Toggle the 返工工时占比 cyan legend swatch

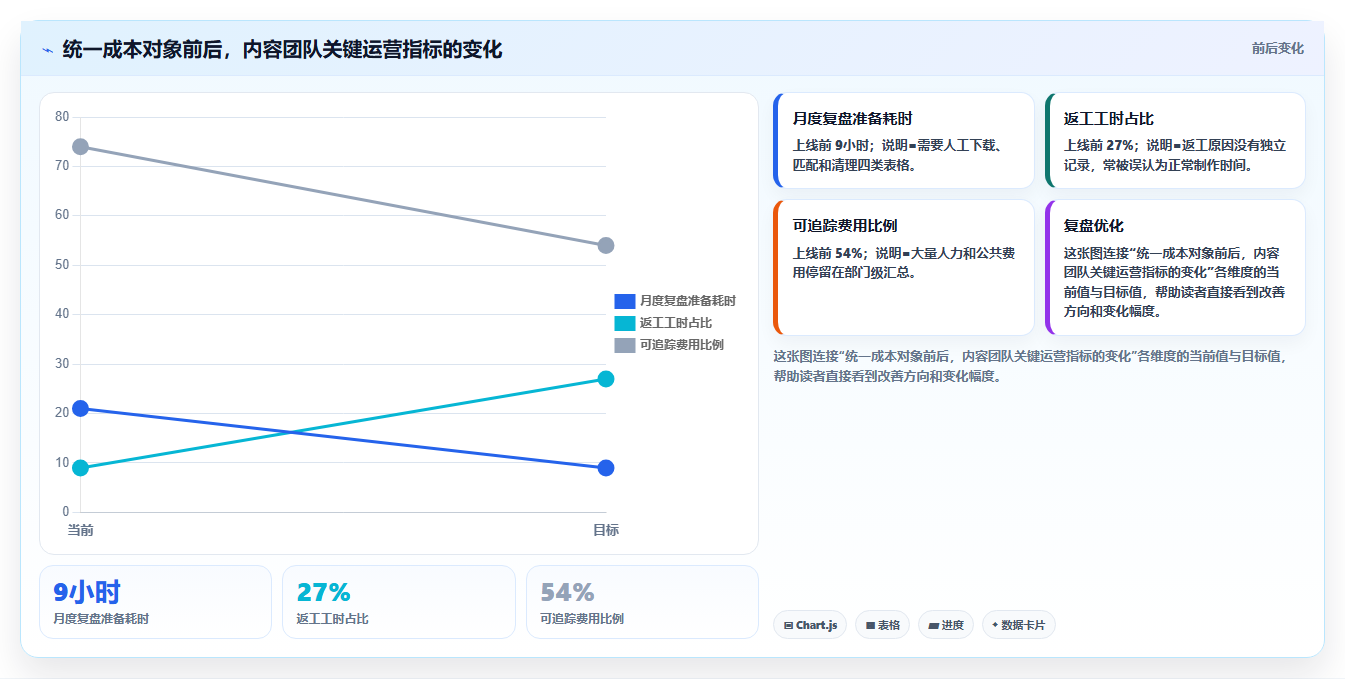[624, 323]
